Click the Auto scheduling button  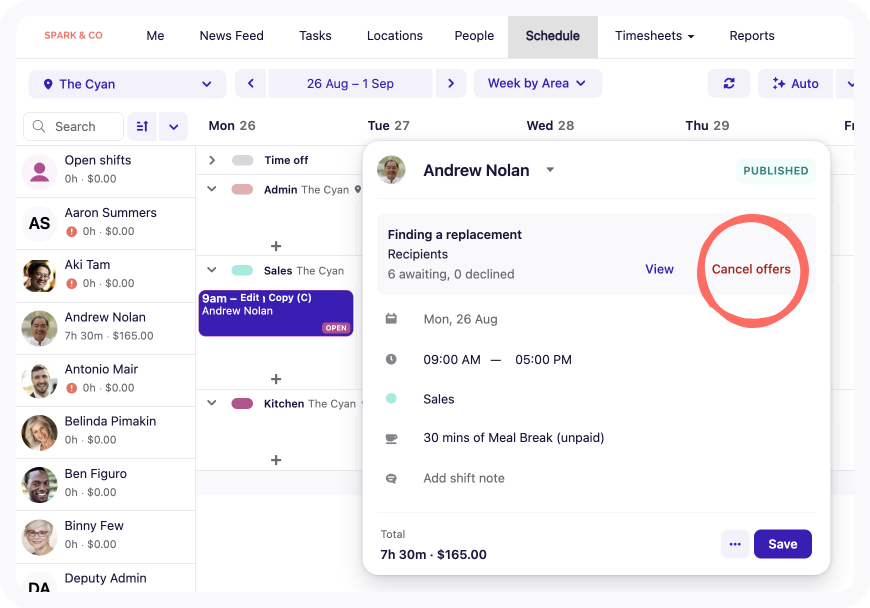pos(795,83)
